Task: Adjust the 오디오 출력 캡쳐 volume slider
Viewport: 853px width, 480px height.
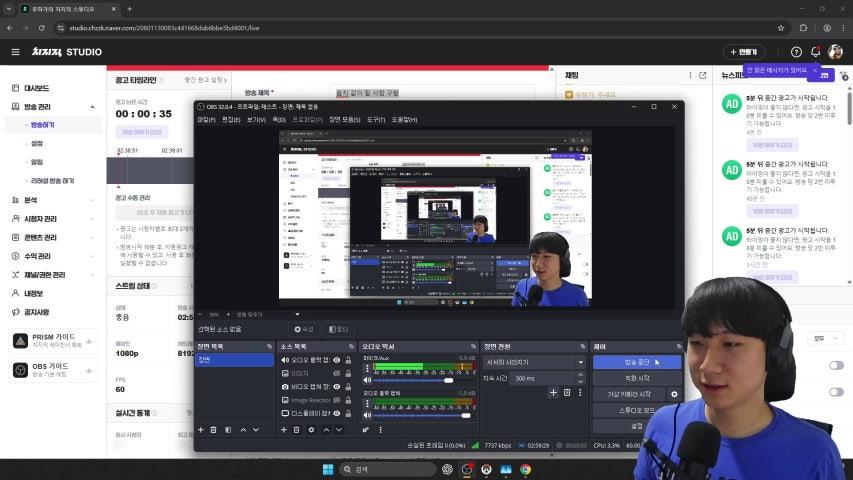Action: (423, 415)
